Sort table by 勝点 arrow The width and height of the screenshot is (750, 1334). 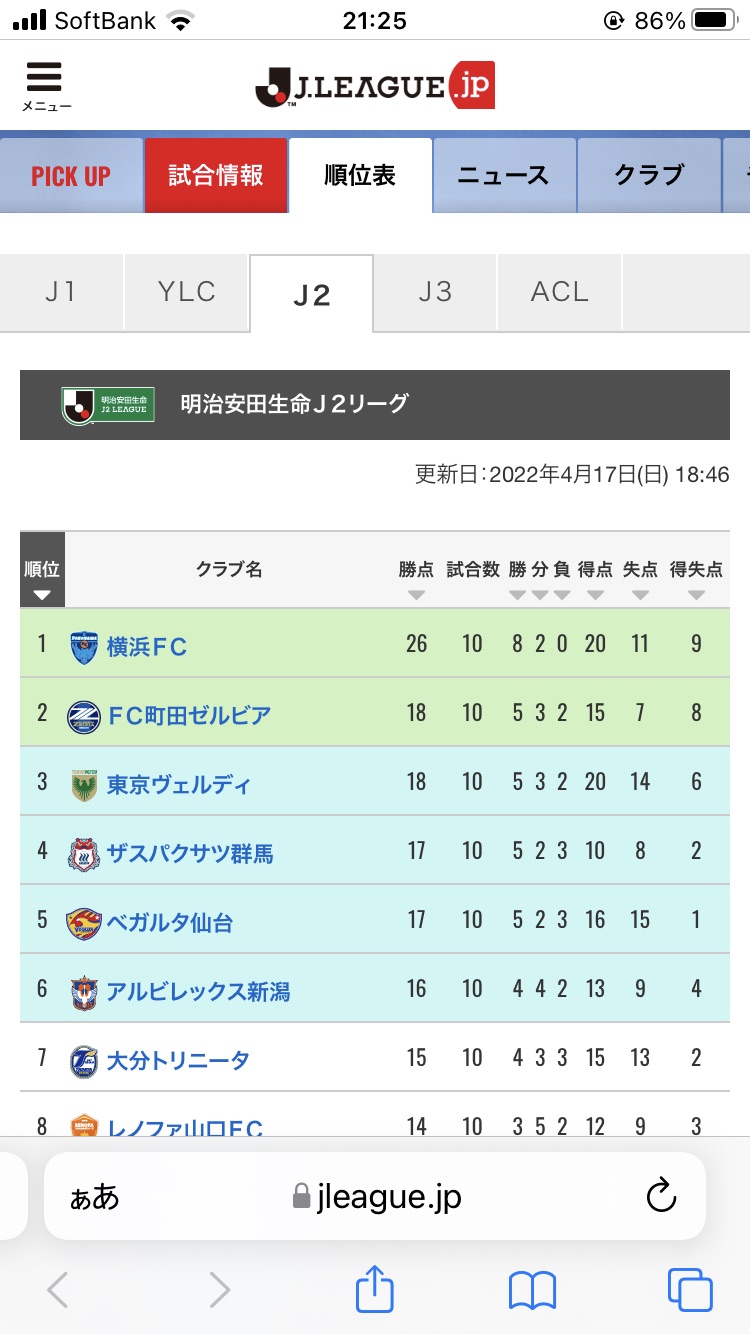[417, 595]
